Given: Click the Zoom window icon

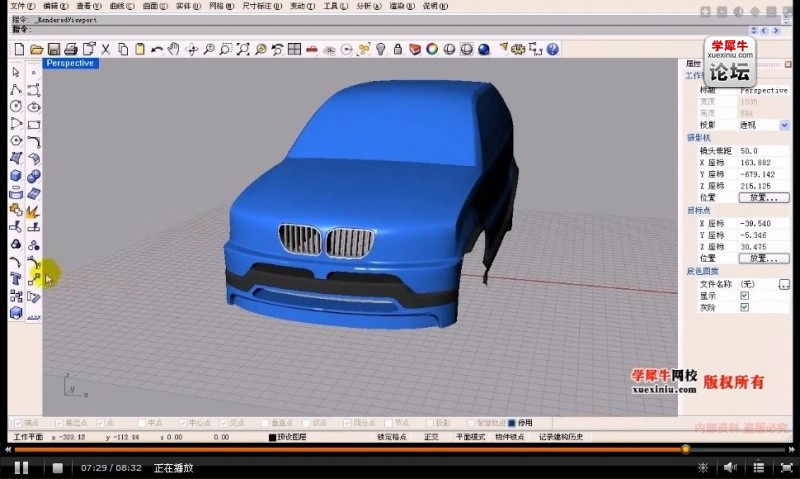Looking at the screenshot, I should tap(226, 49).
